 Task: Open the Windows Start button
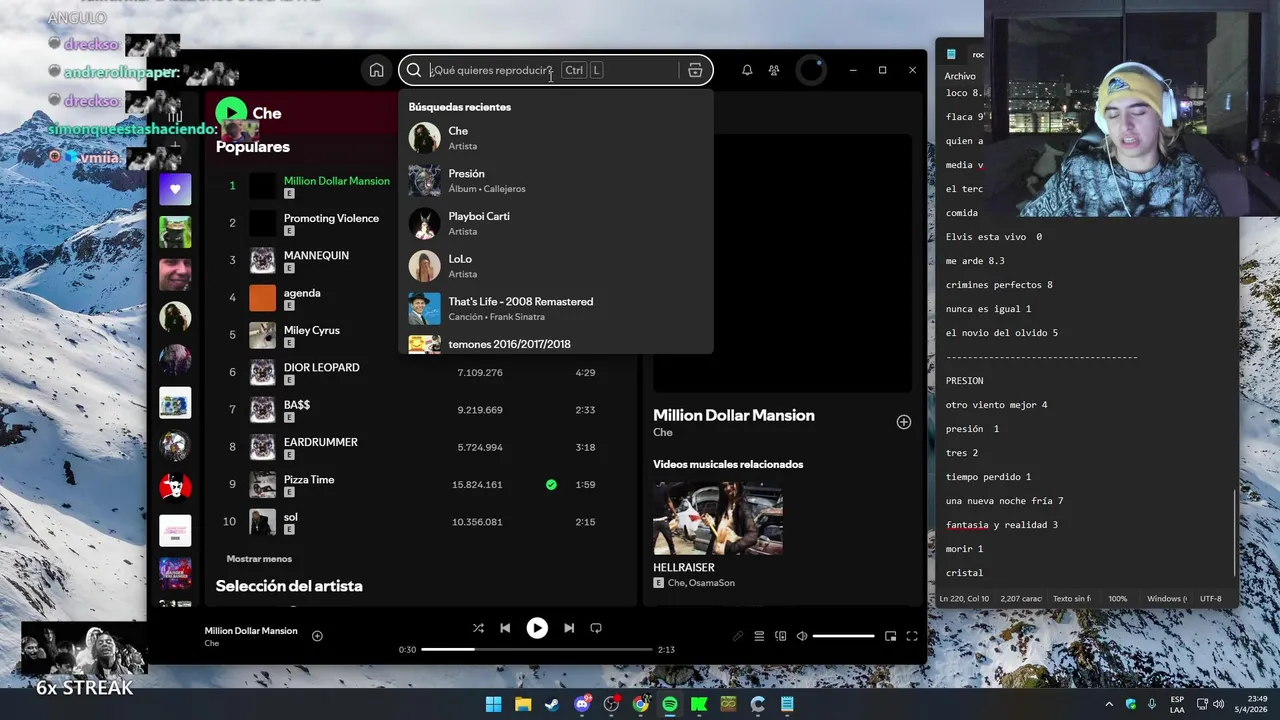(493, 704)
